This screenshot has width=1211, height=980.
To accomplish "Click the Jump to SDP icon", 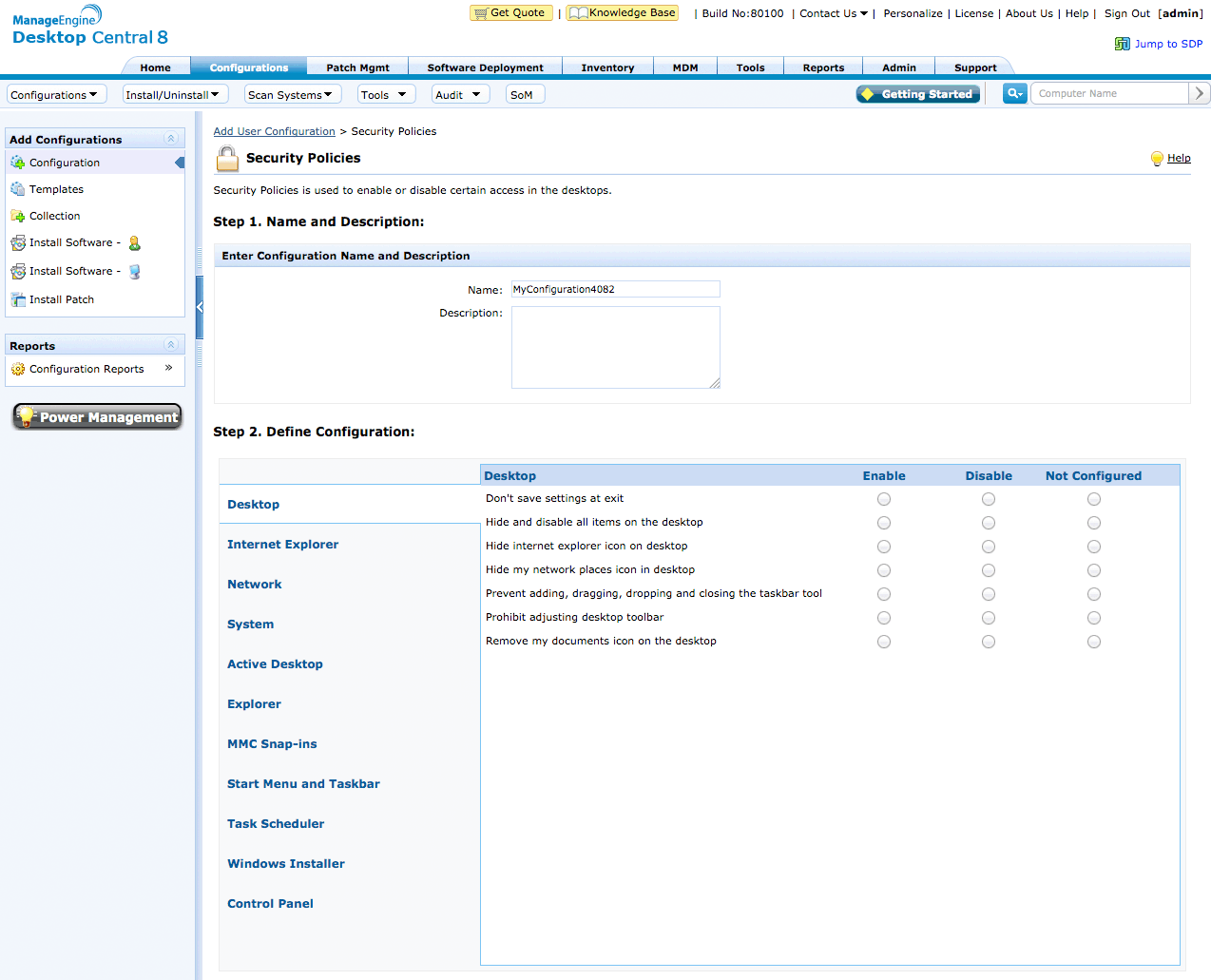I will tap(1122, 44).
